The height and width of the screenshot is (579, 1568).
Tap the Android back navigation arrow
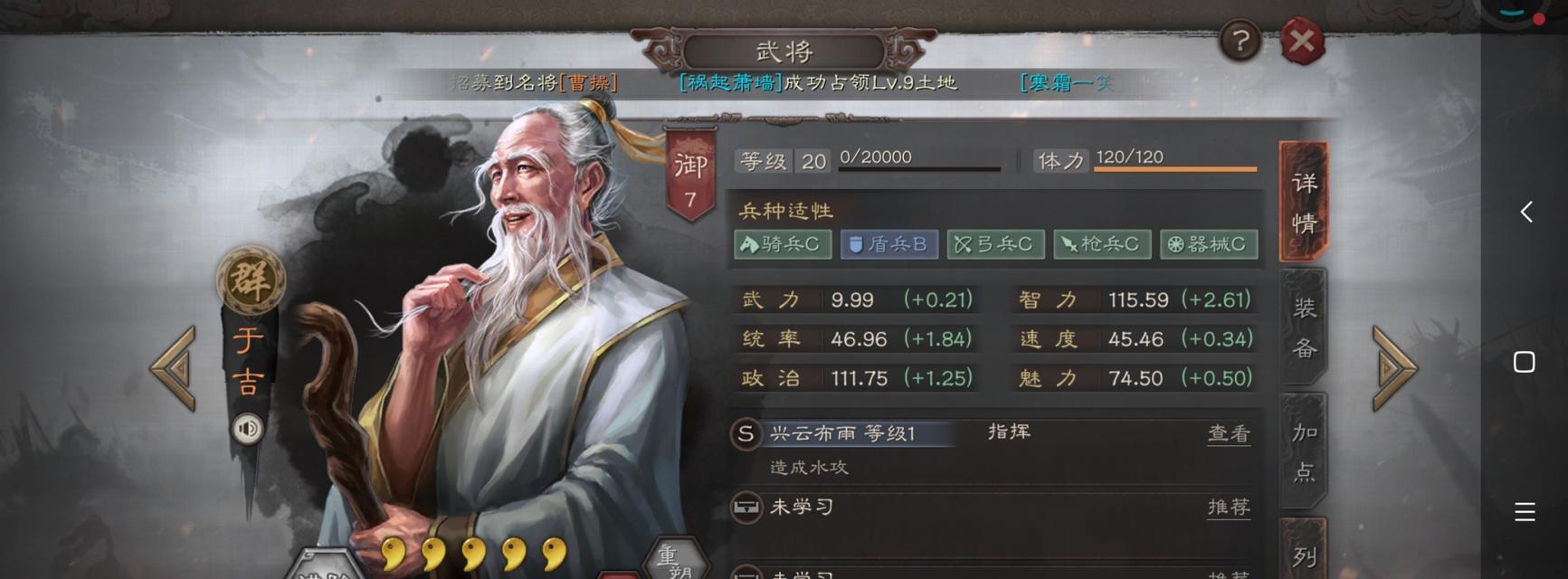pos(1525,212)
